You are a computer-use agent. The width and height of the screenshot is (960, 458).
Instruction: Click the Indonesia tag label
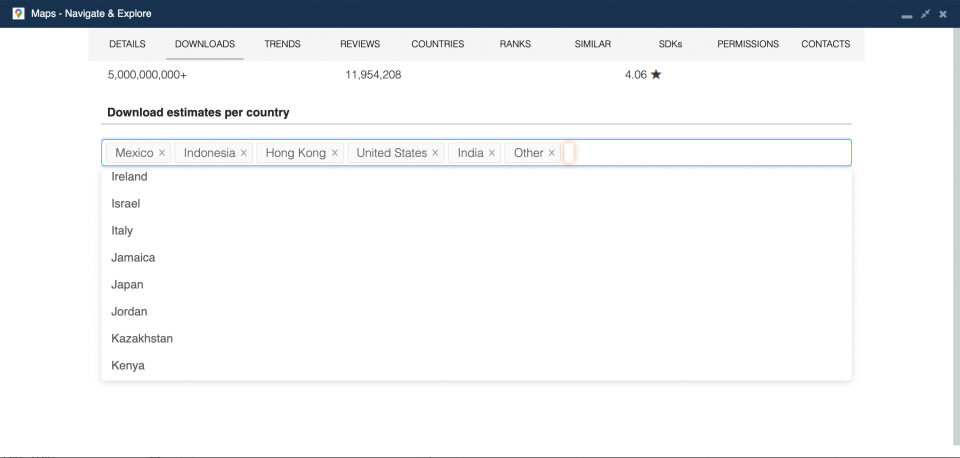click(209, 153)
